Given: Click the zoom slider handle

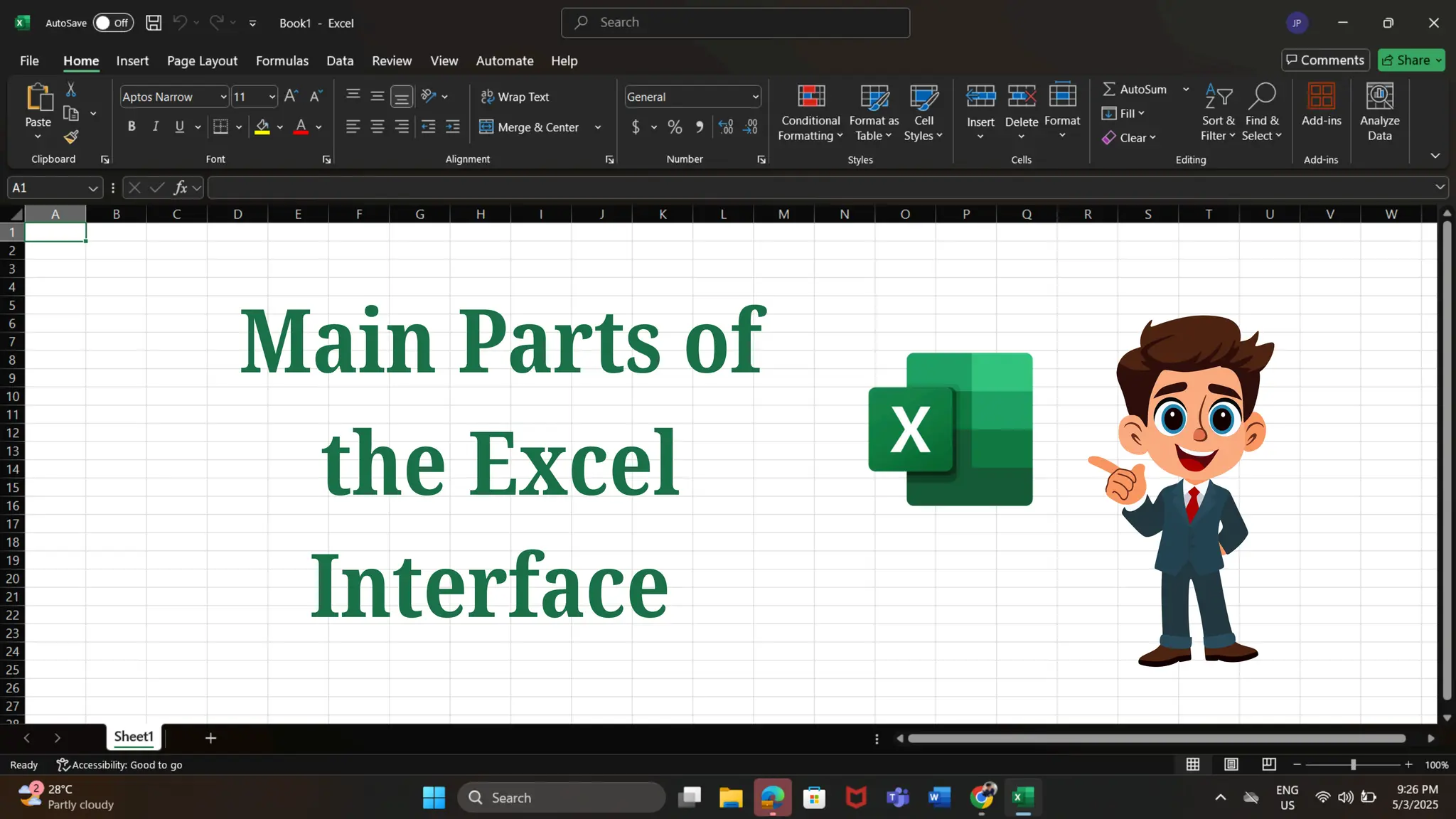Looking at the screenshot, I should (1353, 764).
